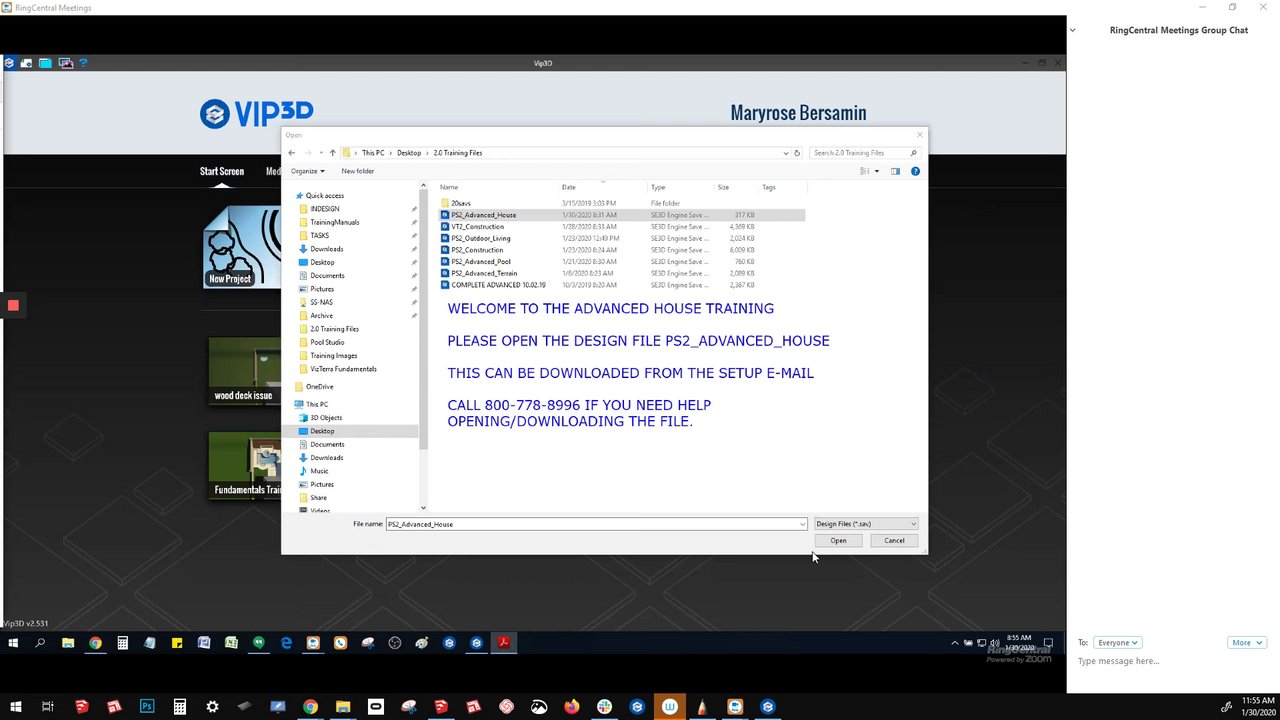Switch to Start Screen tab in Vip3D
This screenshot has height=720, width=1280.
[222, 171]
